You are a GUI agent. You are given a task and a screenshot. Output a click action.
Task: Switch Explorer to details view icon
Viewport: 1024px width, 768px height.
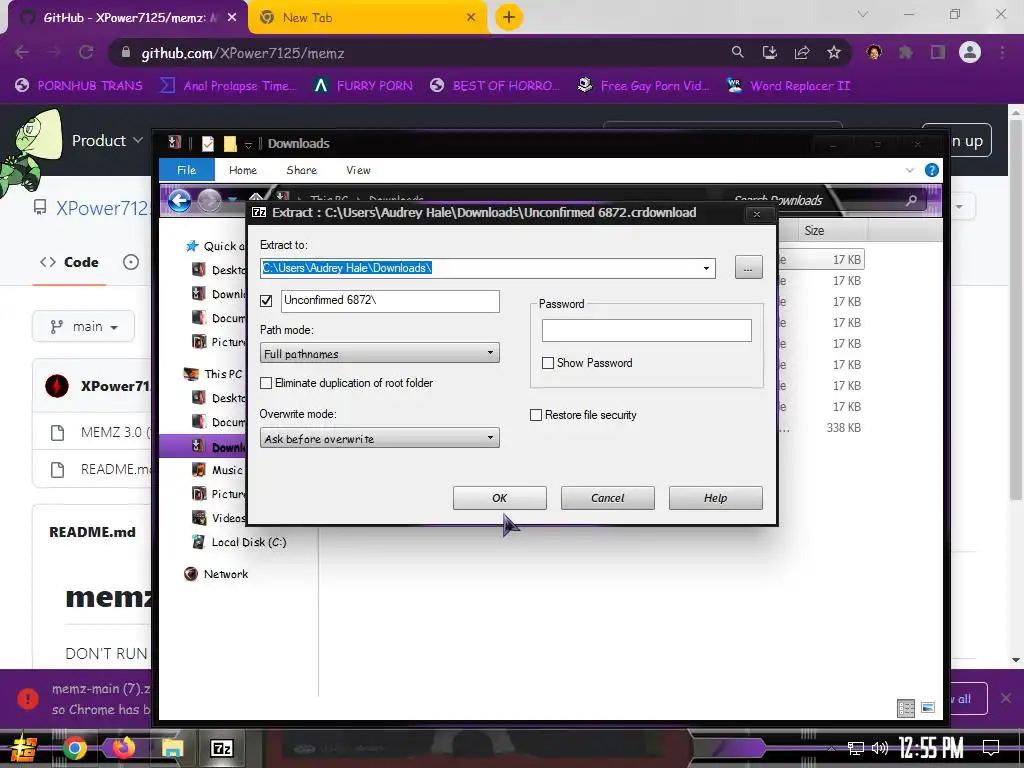pyautogui.click(x=906, y=708)
